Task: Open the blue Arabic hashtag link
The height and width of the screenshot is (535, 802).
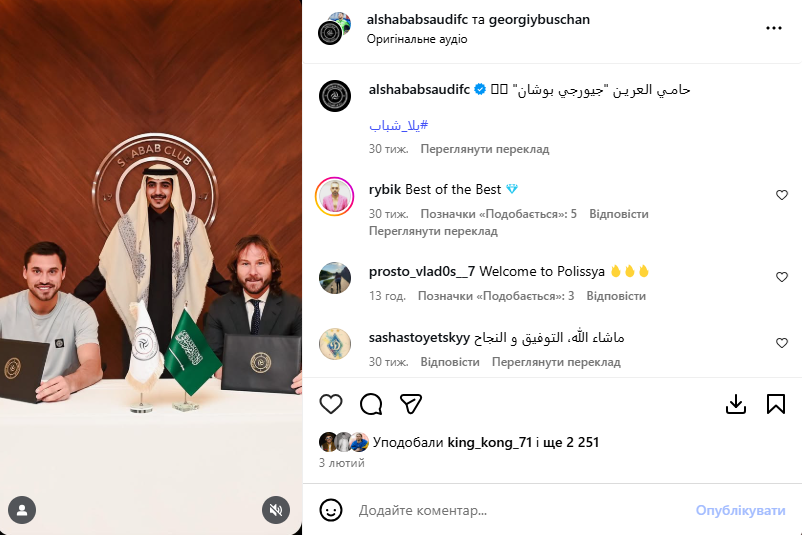Action: point(398,125)
